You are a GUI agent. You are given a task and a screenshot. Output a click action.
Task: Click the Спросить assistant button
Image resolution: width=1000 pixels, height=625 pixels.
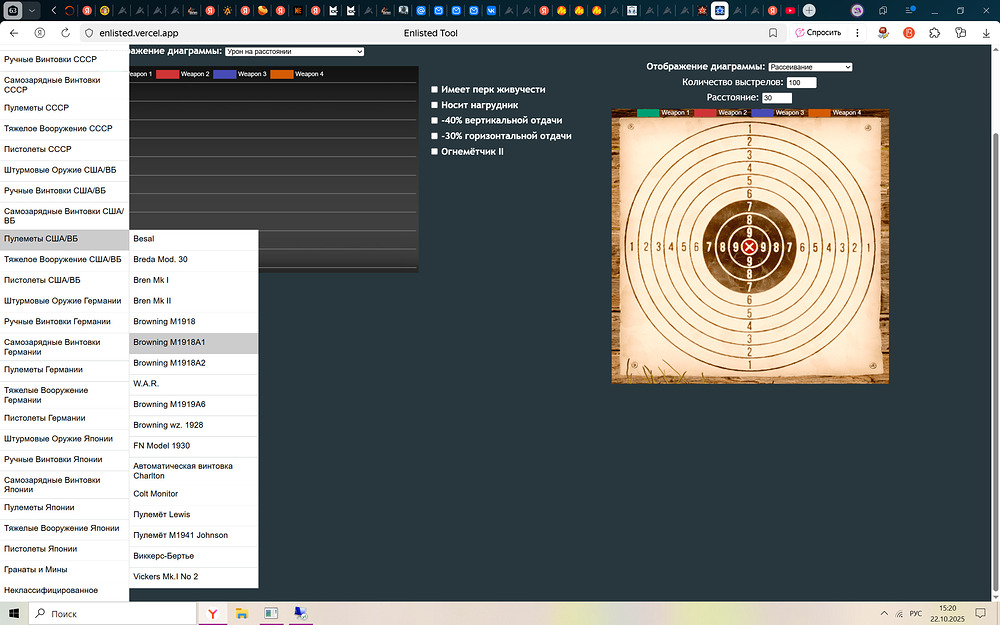pyautogui.click(x=818, y=32)
